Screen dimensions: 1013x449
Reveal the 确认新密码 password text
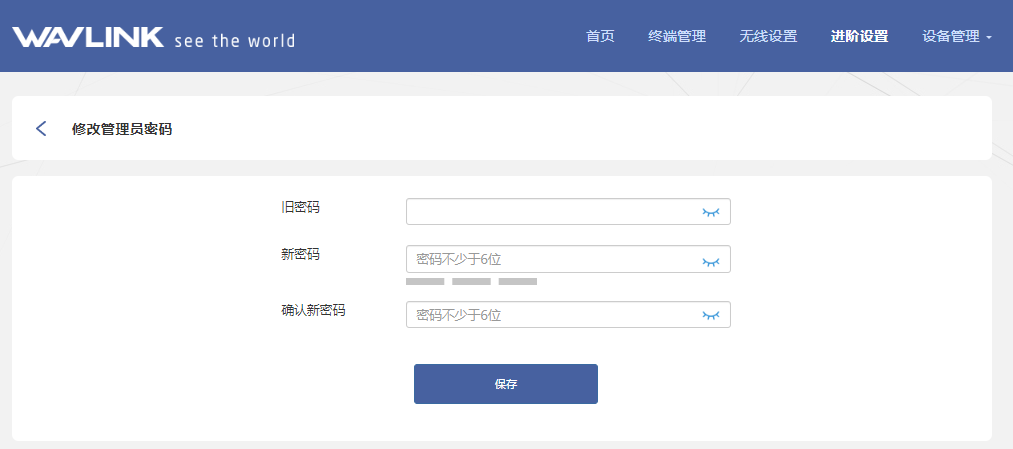pyautogui.click(x=711, y=315)
